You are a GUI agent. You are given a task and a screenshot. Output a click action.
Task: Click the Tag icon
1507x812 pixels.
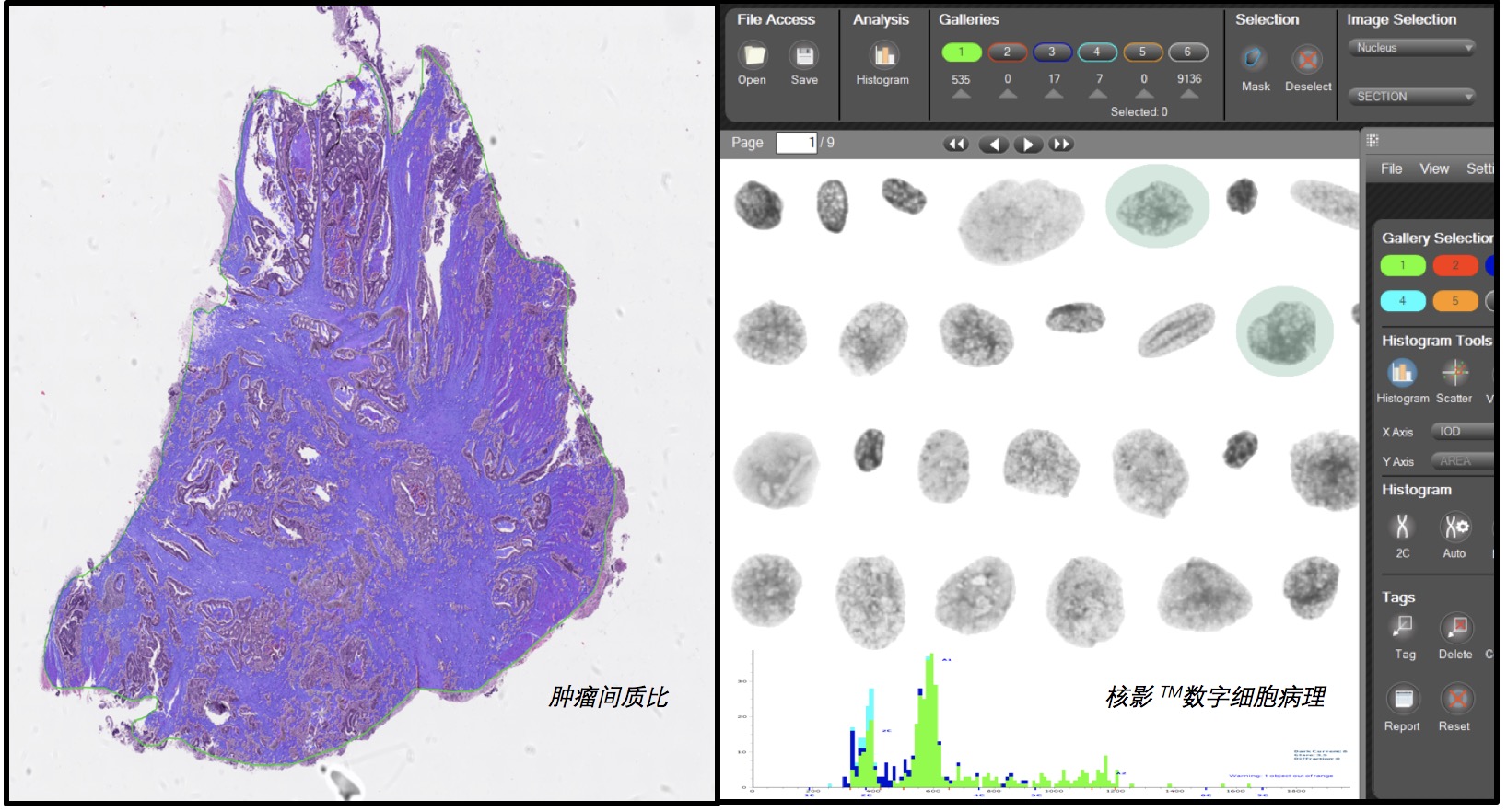pyautogui.click(x=1403, y=627)
